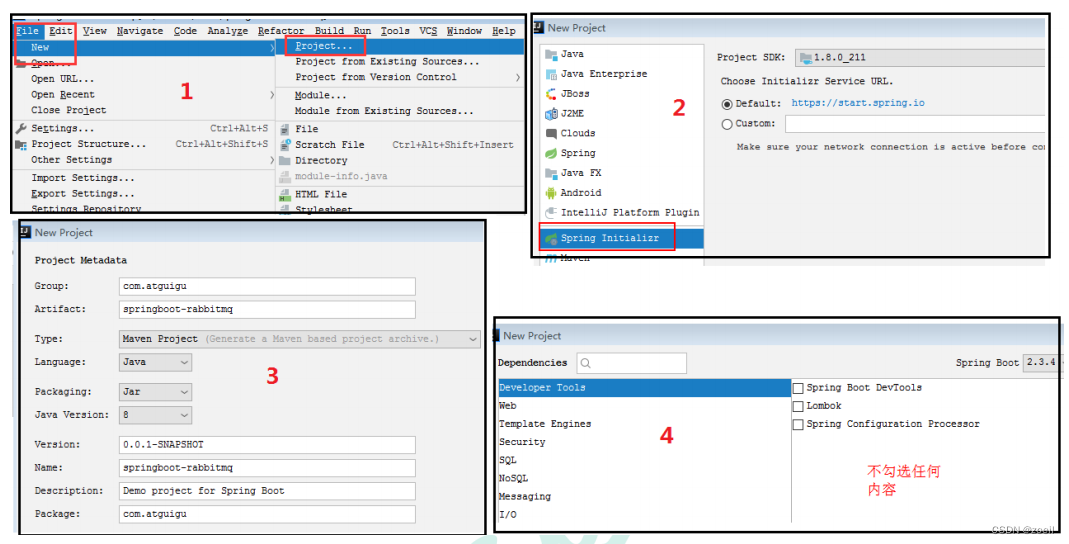The height and width of the screenshot is (544, 1069).
Task: Click the Package field
Action: click(x=267, y=514)
